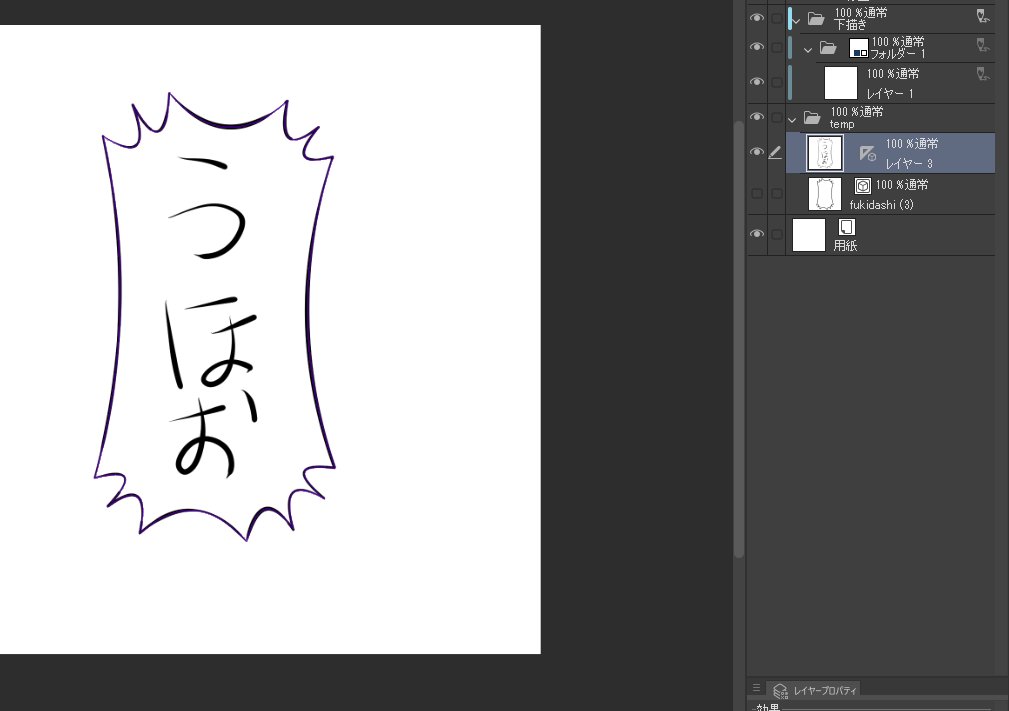
Task: Collapse the フォルダー 1 folder chevron
Action: pyautogui.click(x=808, y=50)
